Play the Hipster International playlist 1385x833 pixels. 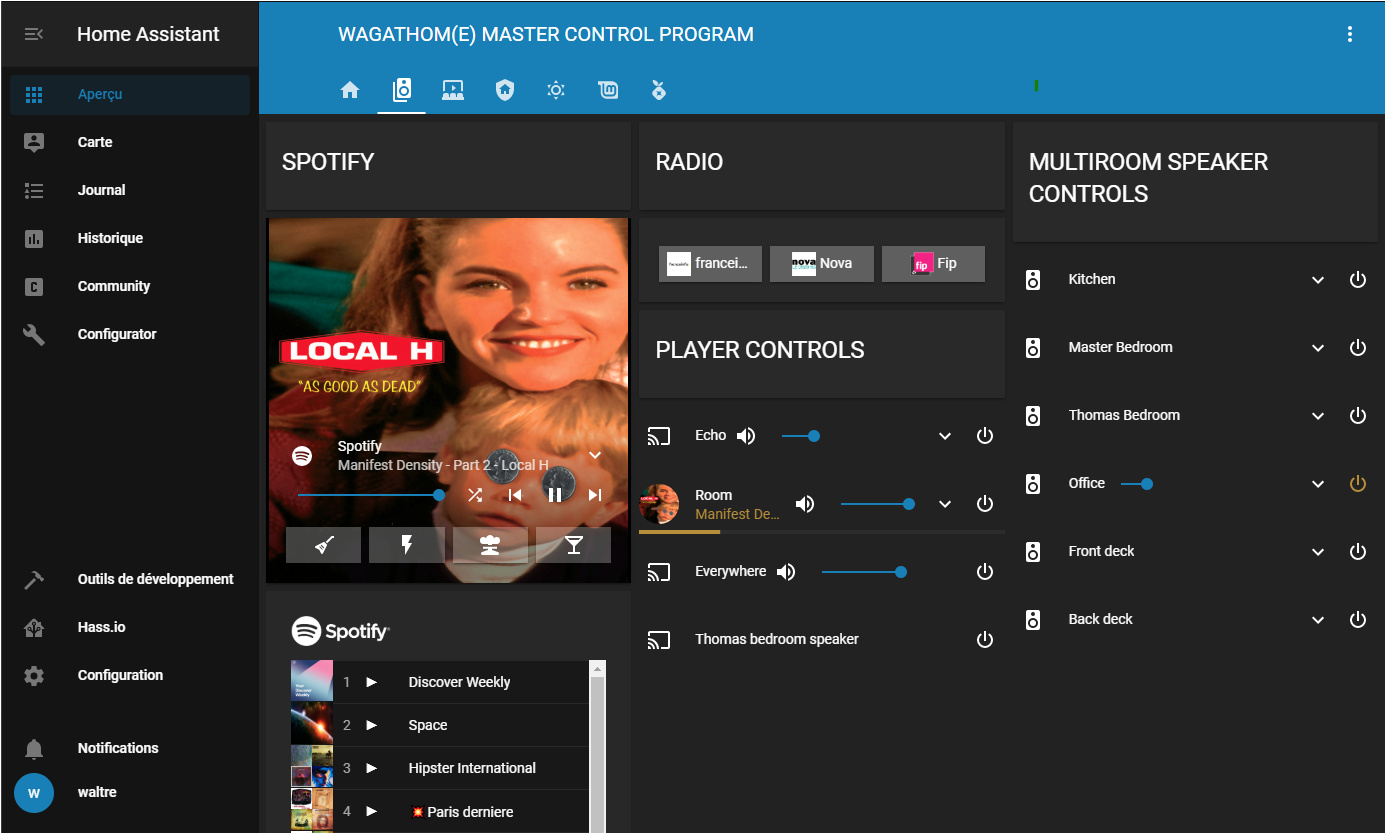[x=372, y=768]
